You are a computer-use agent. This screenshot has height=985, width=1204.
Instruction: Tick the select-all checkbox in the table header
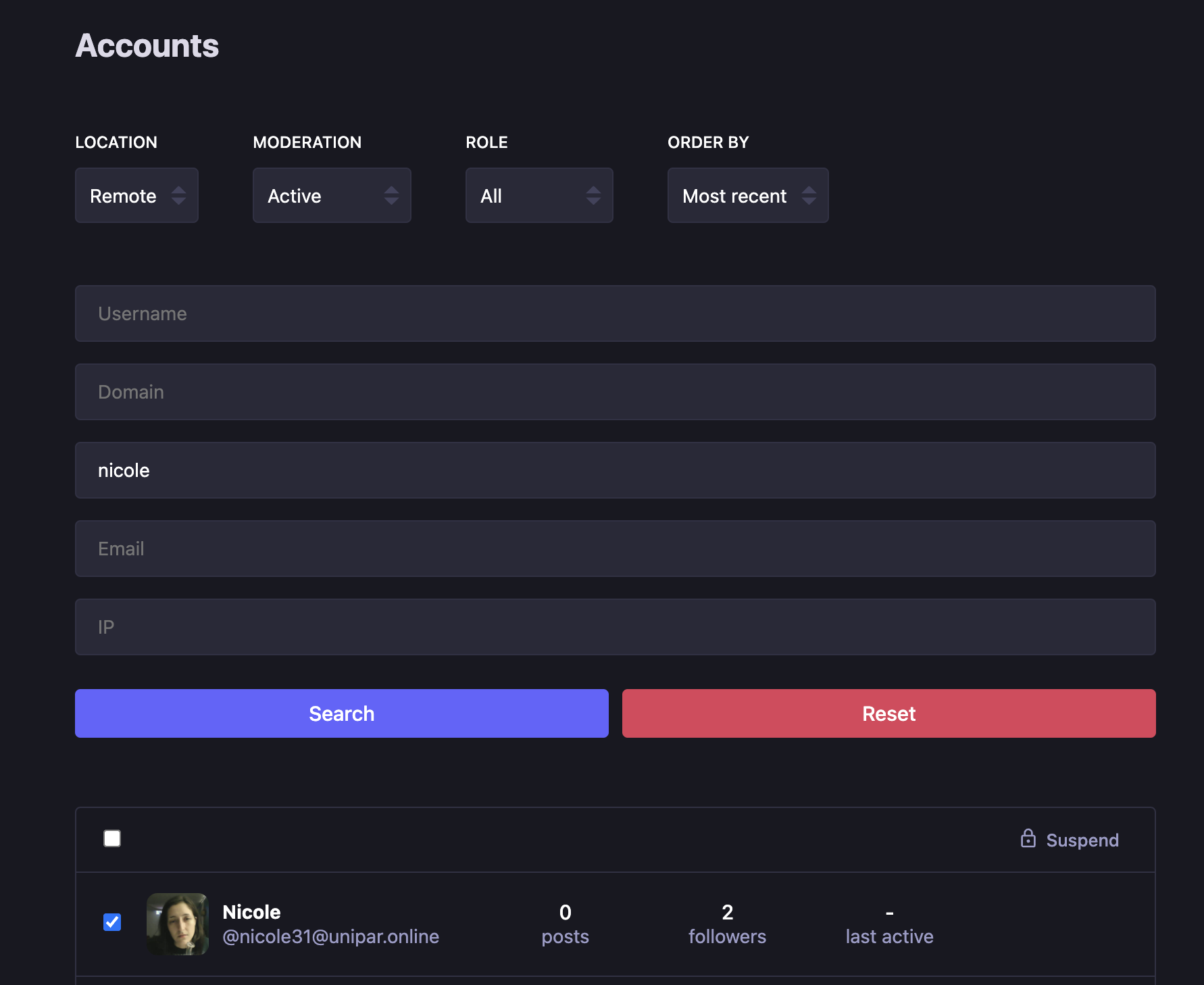coord(112,838)
